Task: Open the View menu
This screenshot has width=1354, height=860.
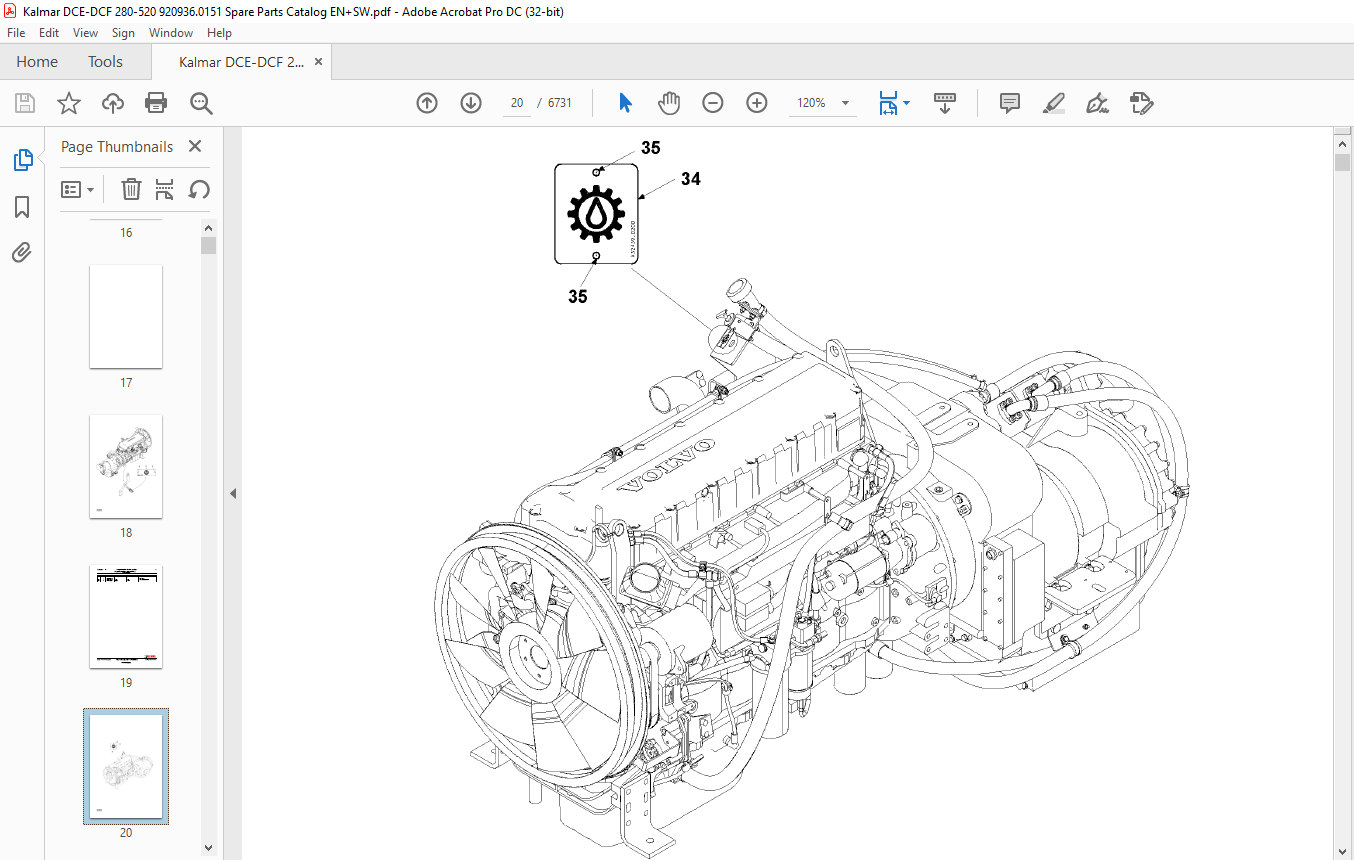Action: click(x=85, y=33)
